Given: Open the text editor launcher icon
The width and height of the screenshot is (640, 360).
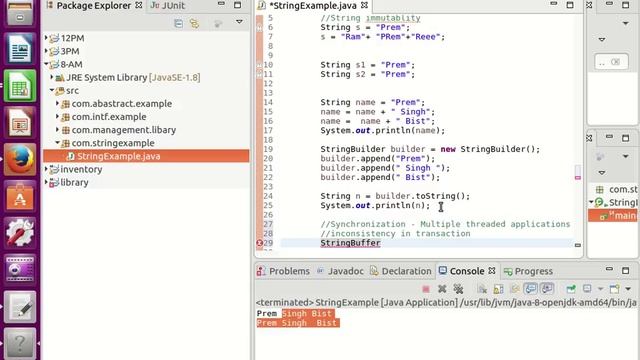Looking at the screenshot, I should (x=20, y=307).
